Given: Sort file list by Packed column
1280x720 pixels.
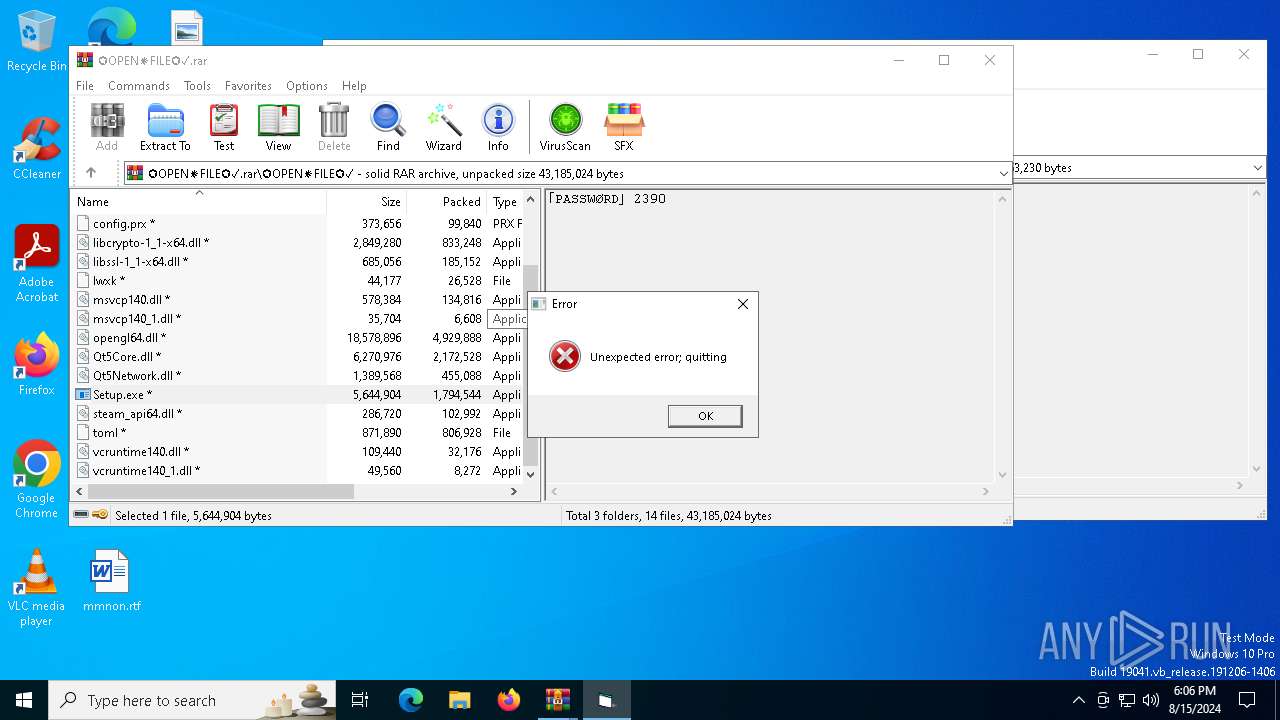Looking at the screenshot, I should (x=447, y=202).
